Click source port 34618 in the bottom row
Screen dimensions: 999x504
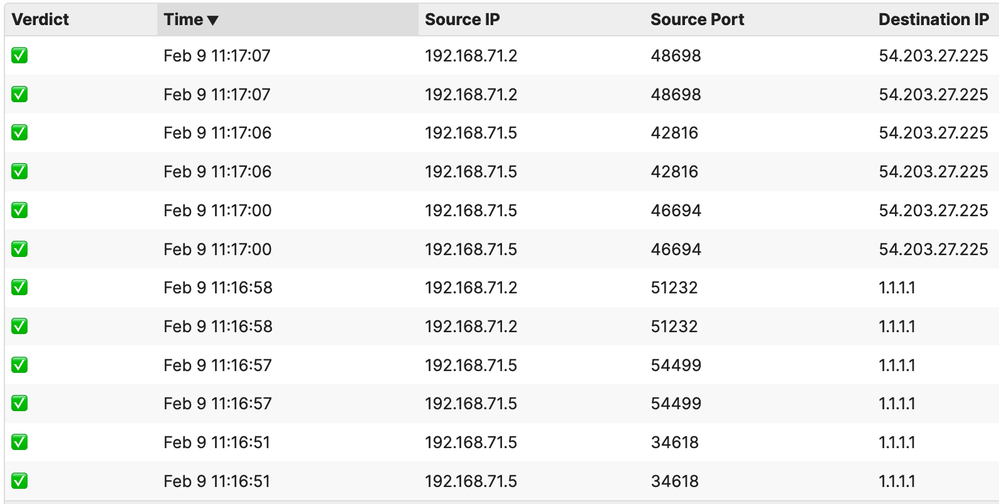point(675,481)
